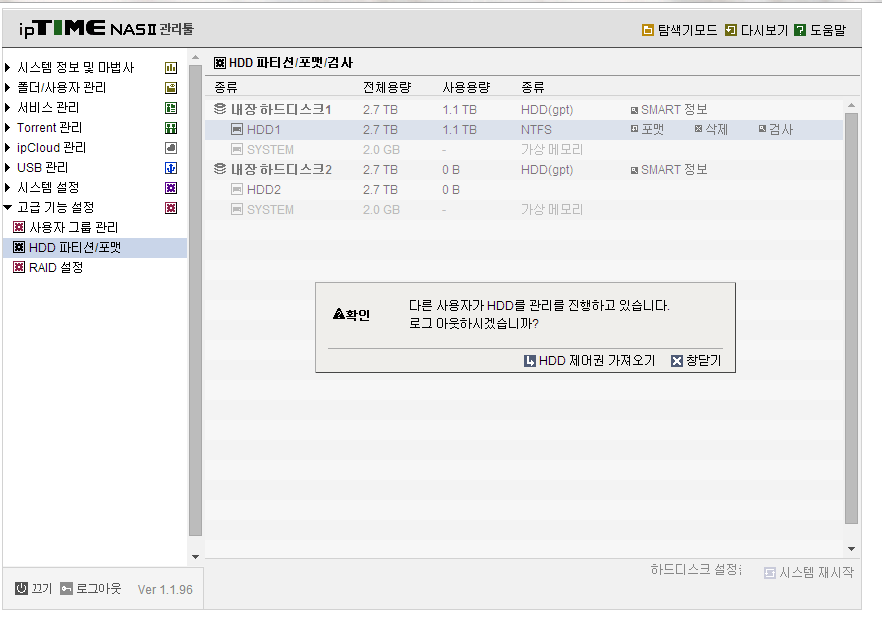Open RAID 설정 page
882x619 pixels.
coord(56,268)
